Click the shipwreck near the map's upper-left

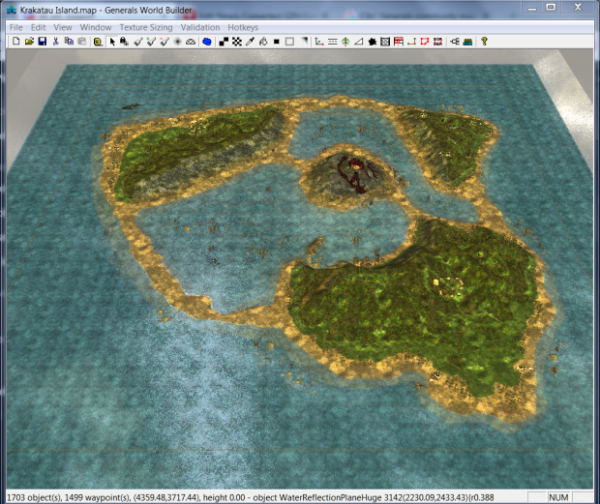(130, 106)
